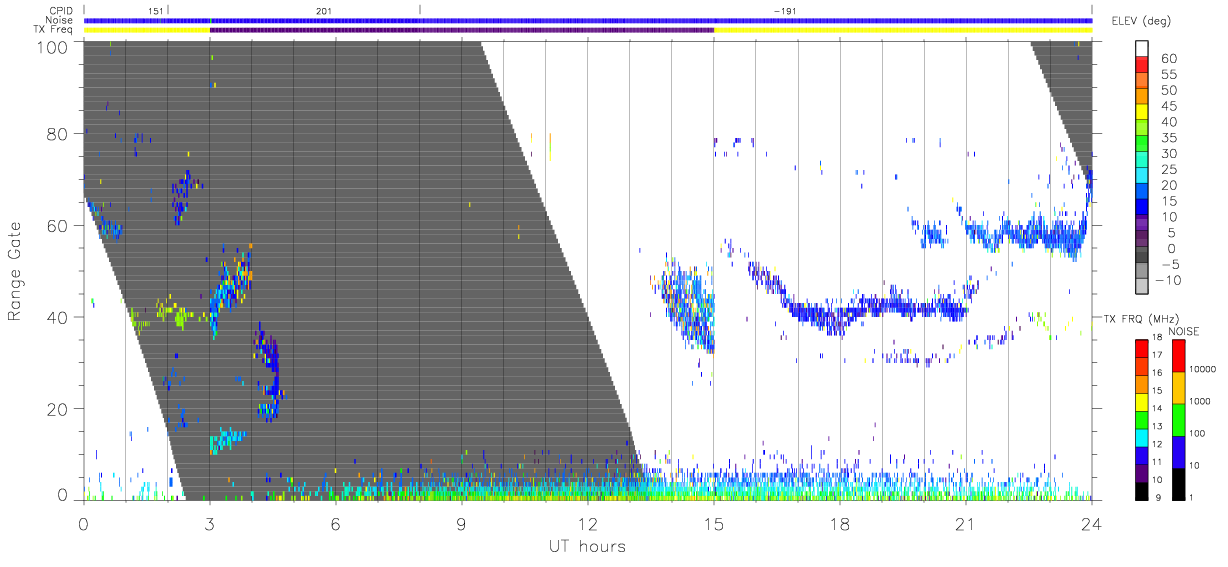Viewport: 1228px width, 567px height.
Task: Click the '1000' label on NOISE scale
Action: (1201, 401)
